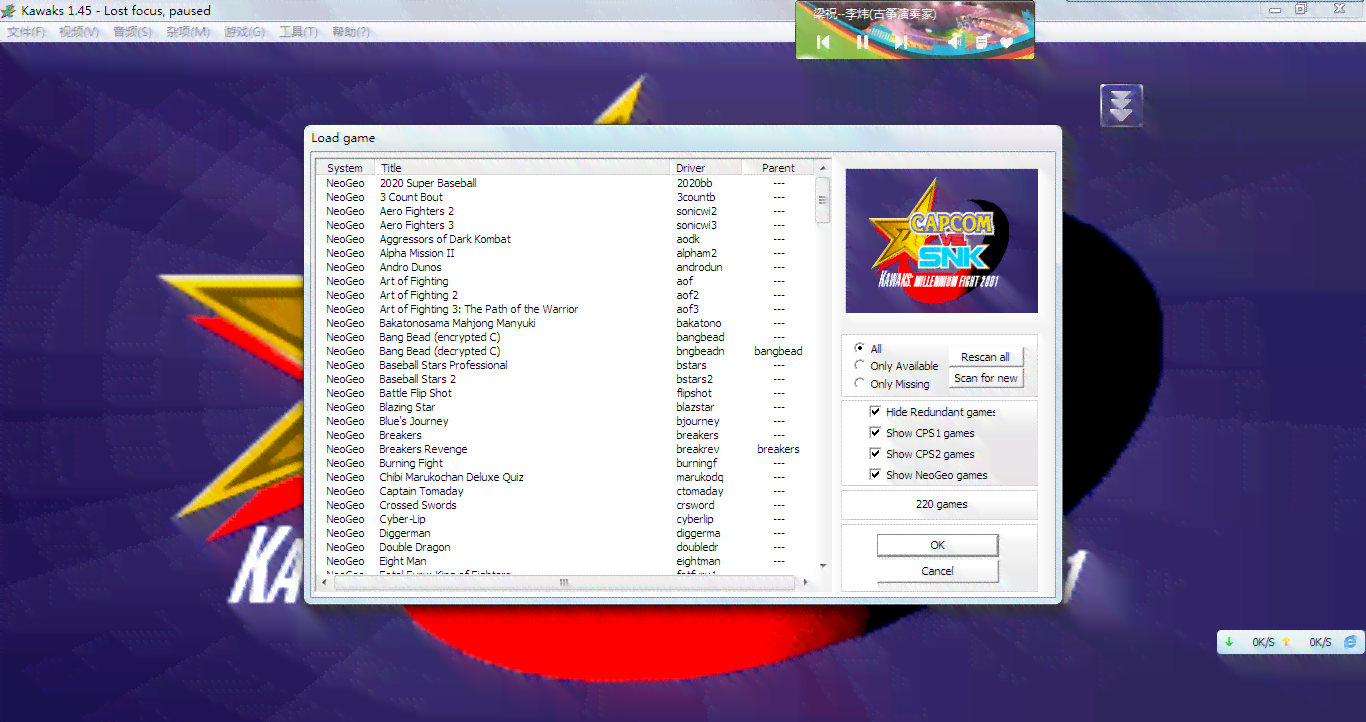
Task: Click the green download arrow in speed widget
Action: [x=1229, y=642]
